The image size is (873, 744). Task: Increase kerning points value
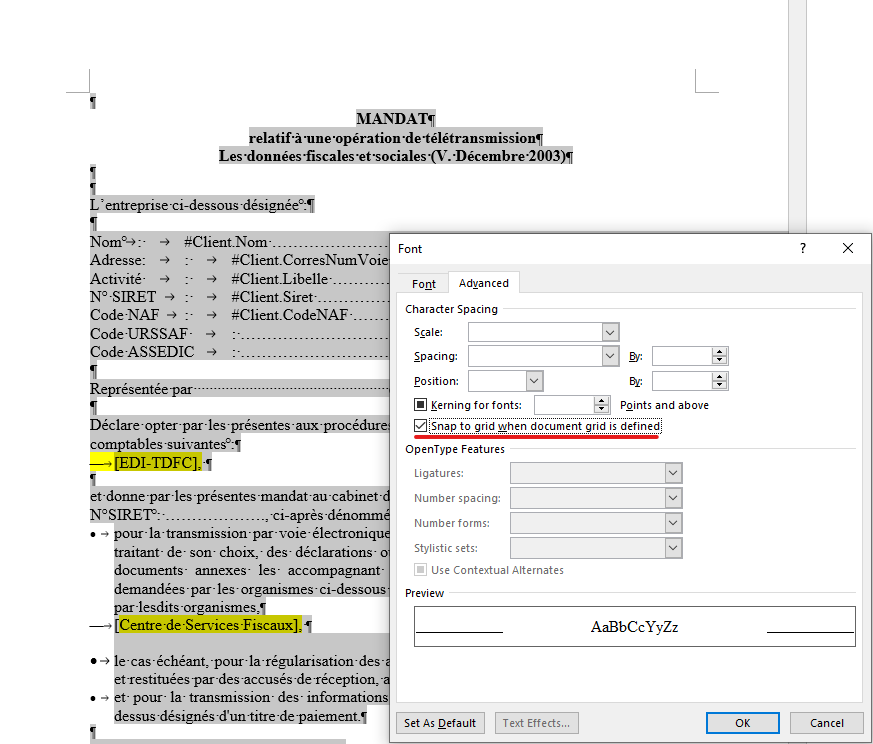click(x=601, y=401)
